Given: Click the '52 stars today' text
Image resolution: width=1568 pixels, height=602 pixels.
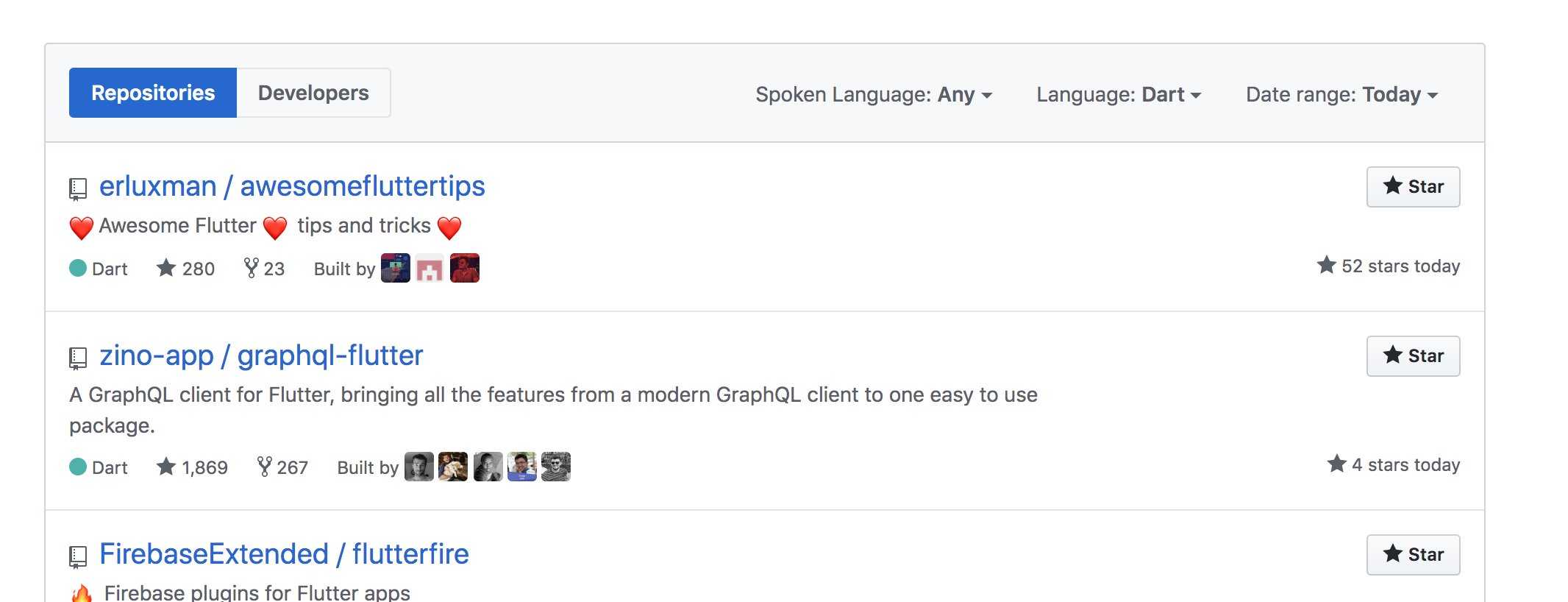Looking at the screenshot, I should tap(1400, 266).
